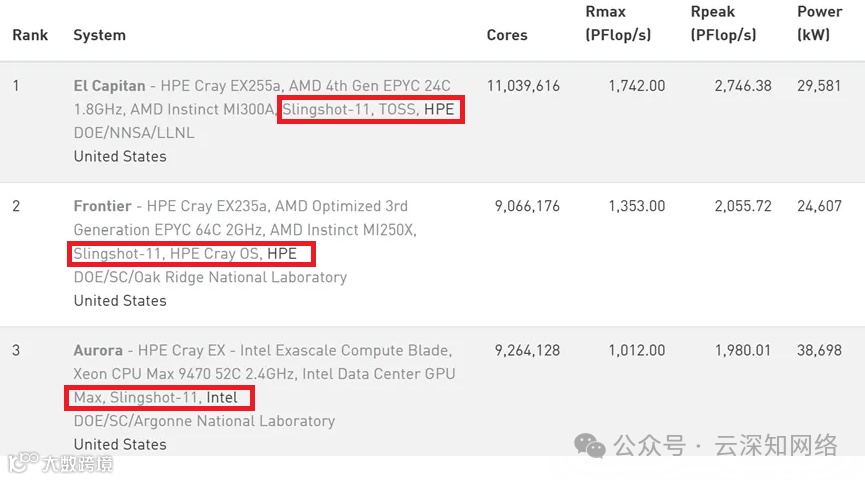Click the Rank column header
Image resolution: width=865 pixels, height=480 pixels.
click(29, 35)
